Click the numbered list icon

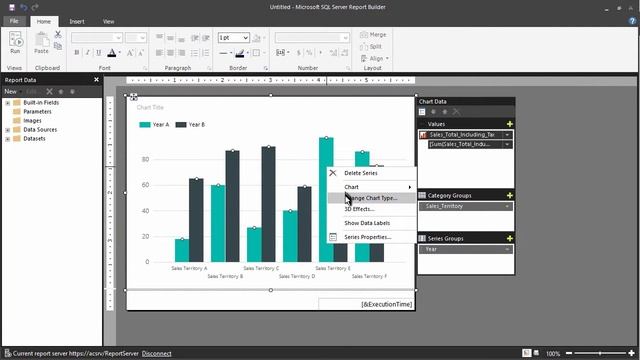(206, 53)
